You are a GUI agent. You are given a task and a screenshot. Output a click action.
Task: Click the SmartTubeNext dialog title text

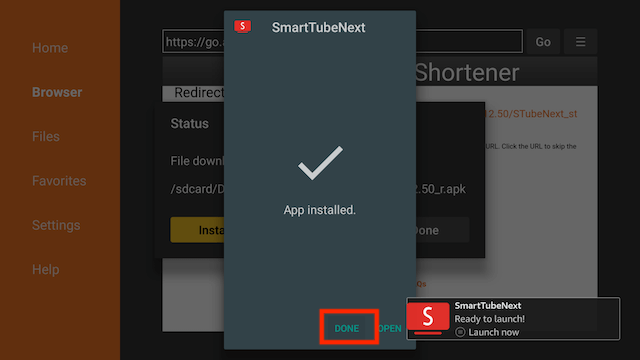coord(318,27)
